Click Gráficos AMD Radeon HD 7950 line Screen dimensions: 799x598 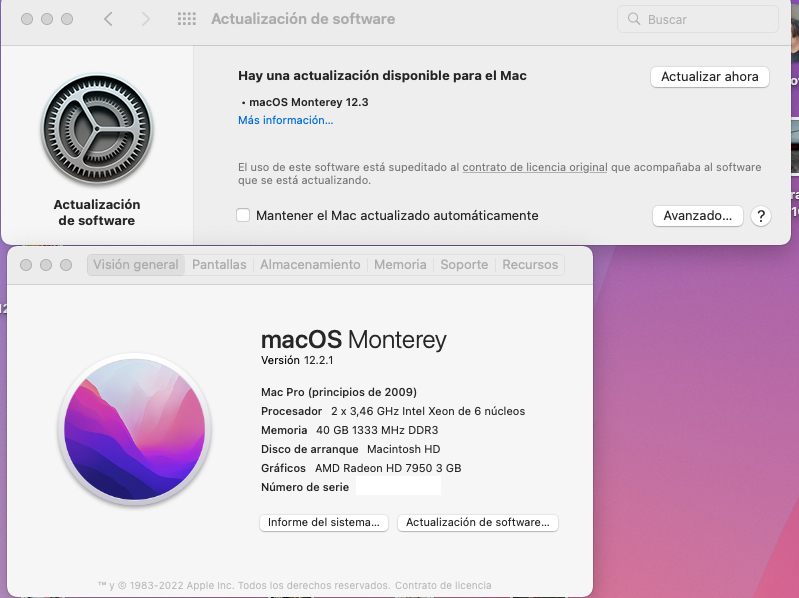coord(361,468)
